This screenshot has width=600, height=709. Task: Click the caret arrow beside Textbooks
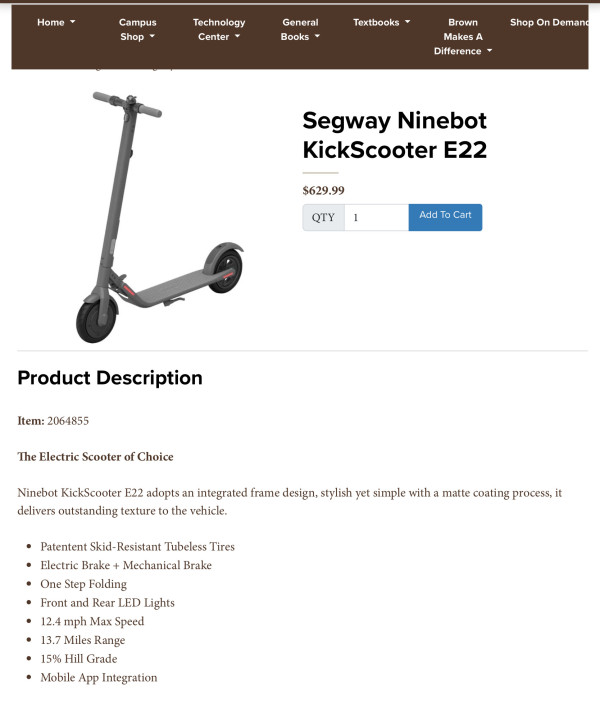[407, 22]
